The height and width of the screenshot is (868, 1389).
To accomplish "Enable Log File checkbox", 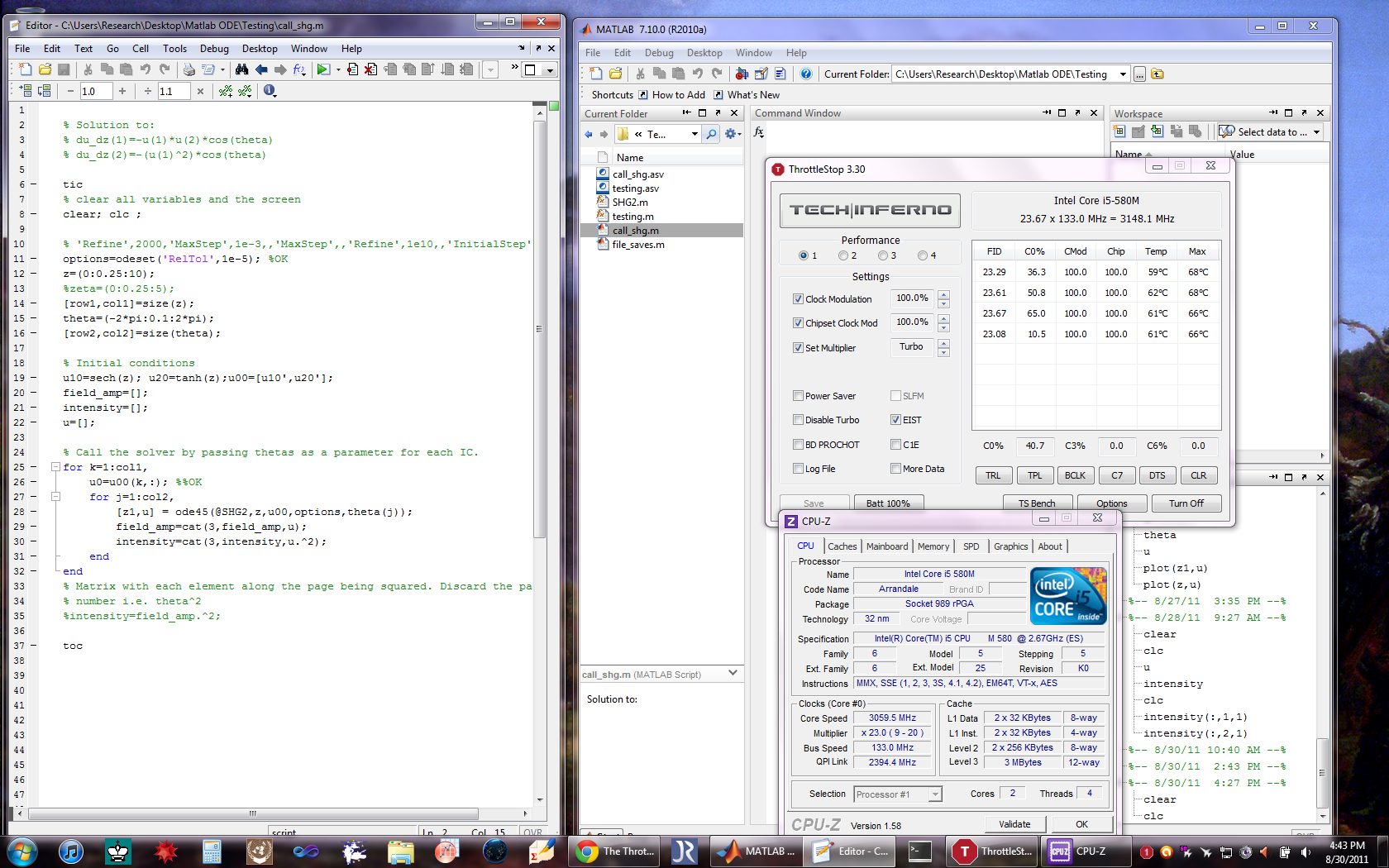I will [798, 469].
